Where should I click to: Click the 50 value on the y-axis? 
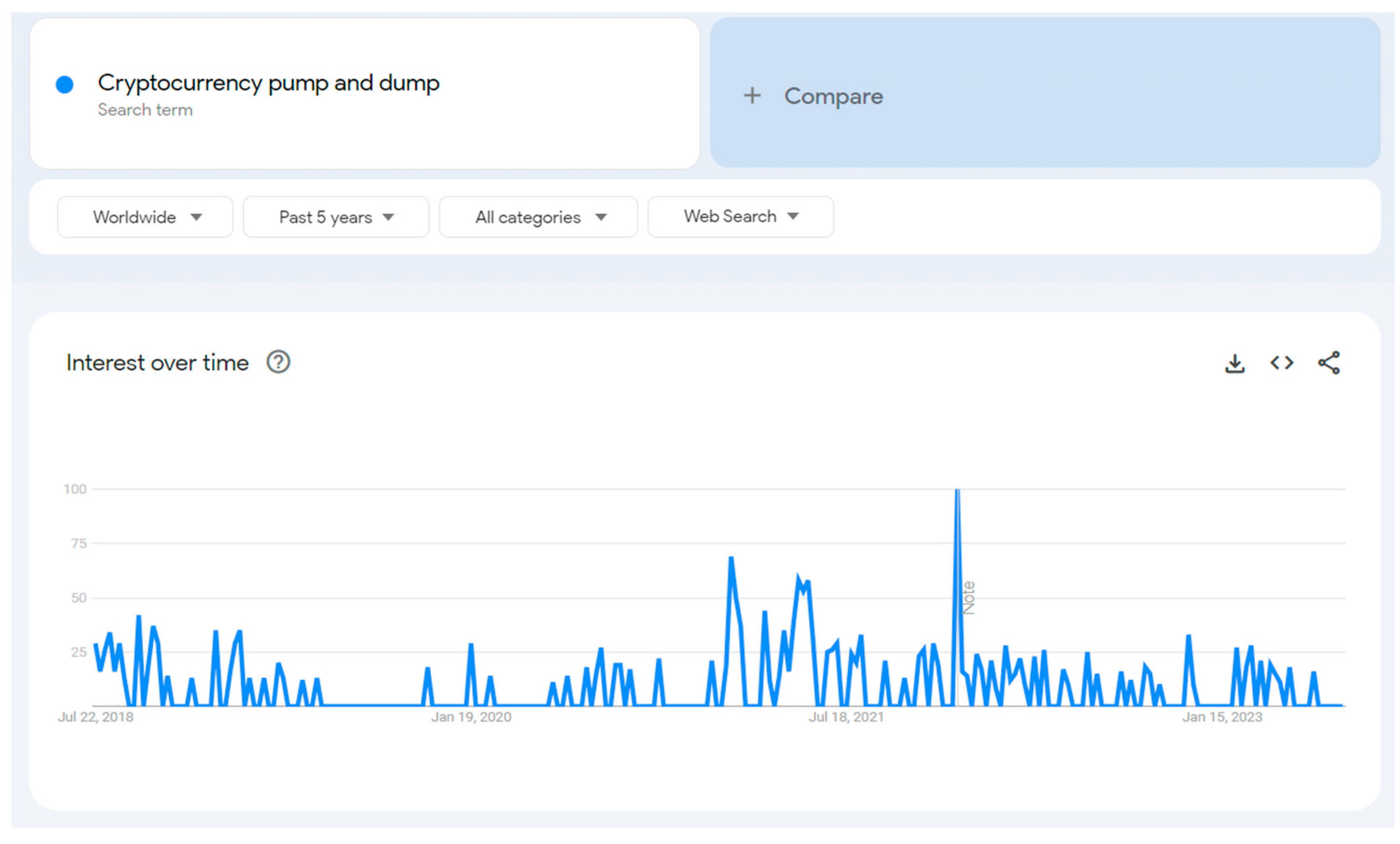pos(79,598)
